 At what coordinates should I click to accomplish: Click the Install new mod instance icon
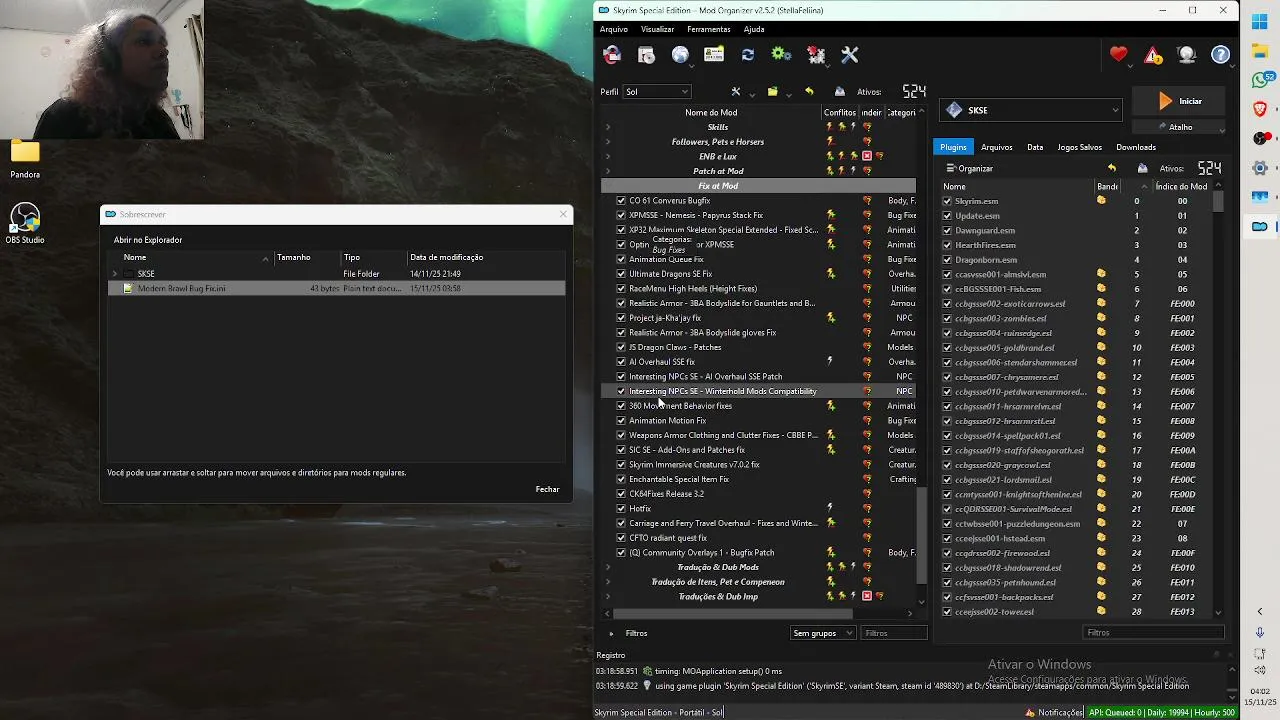tap(612, 55)
